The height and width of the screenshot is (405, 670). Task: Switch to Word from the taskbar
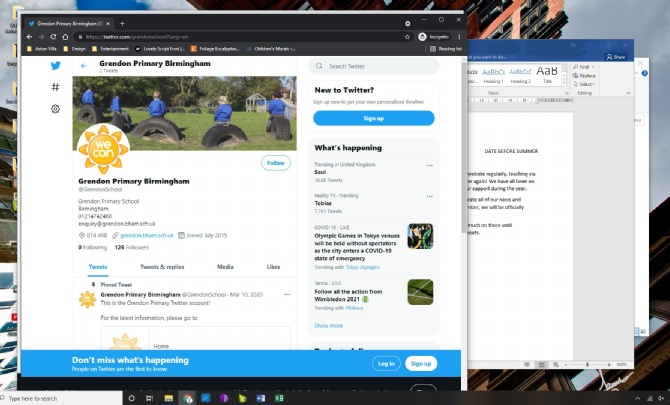coord(260,398)
